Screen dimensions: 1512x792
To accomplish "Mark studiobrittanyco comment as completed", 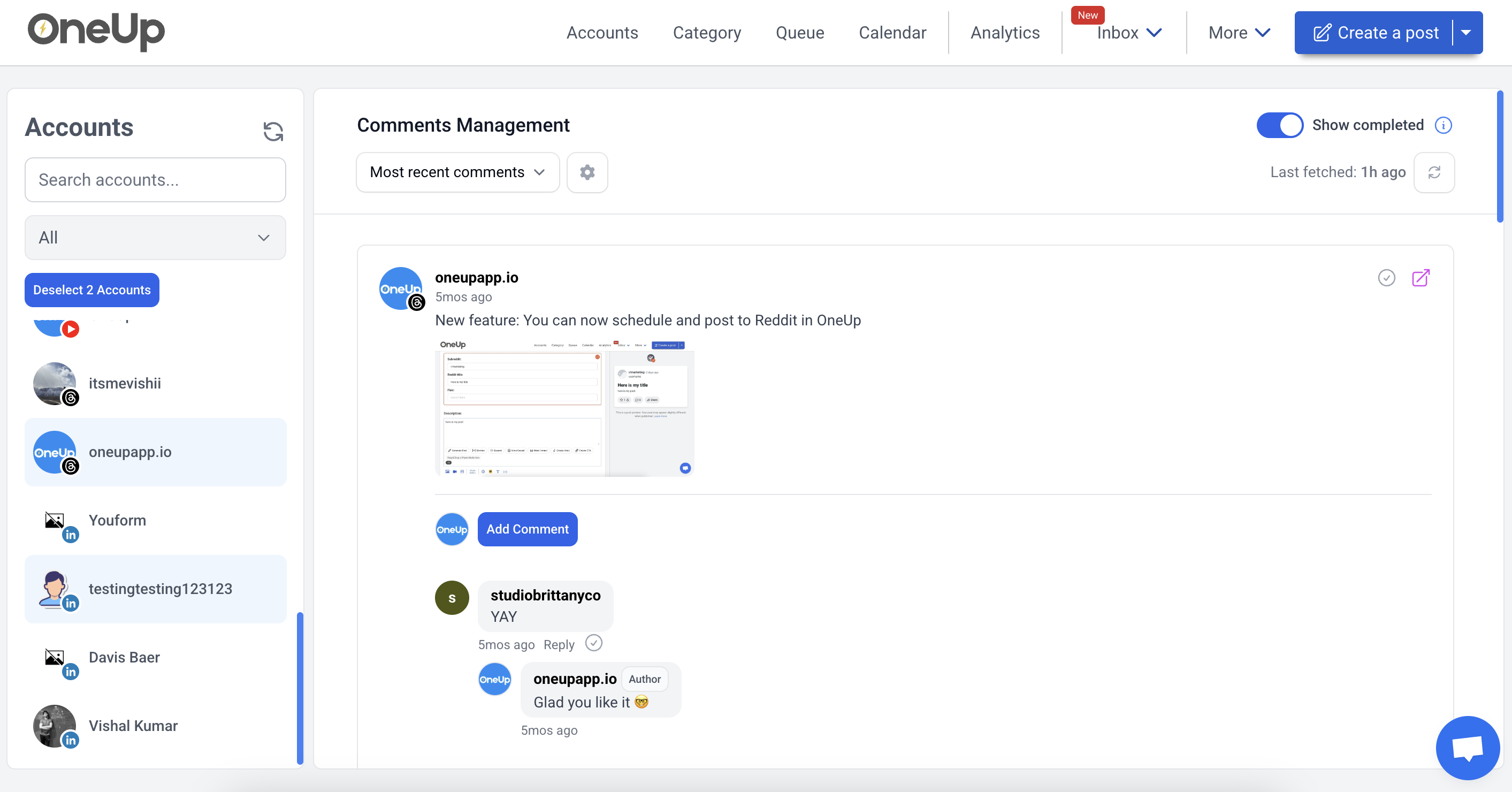I will [594, 643].
